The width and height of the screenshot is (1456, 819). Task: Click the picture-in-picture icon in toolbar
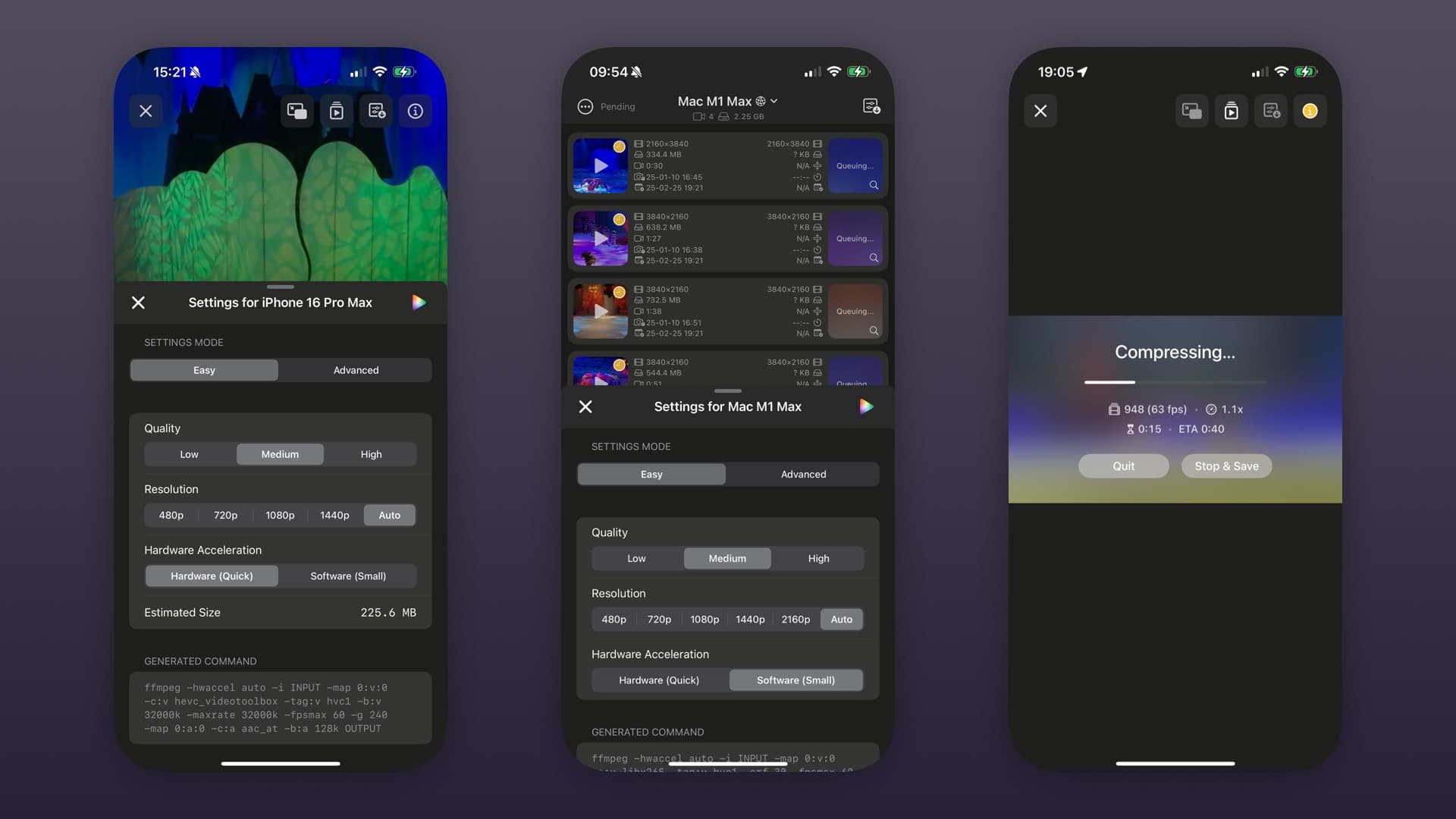(x=296, y=111)
